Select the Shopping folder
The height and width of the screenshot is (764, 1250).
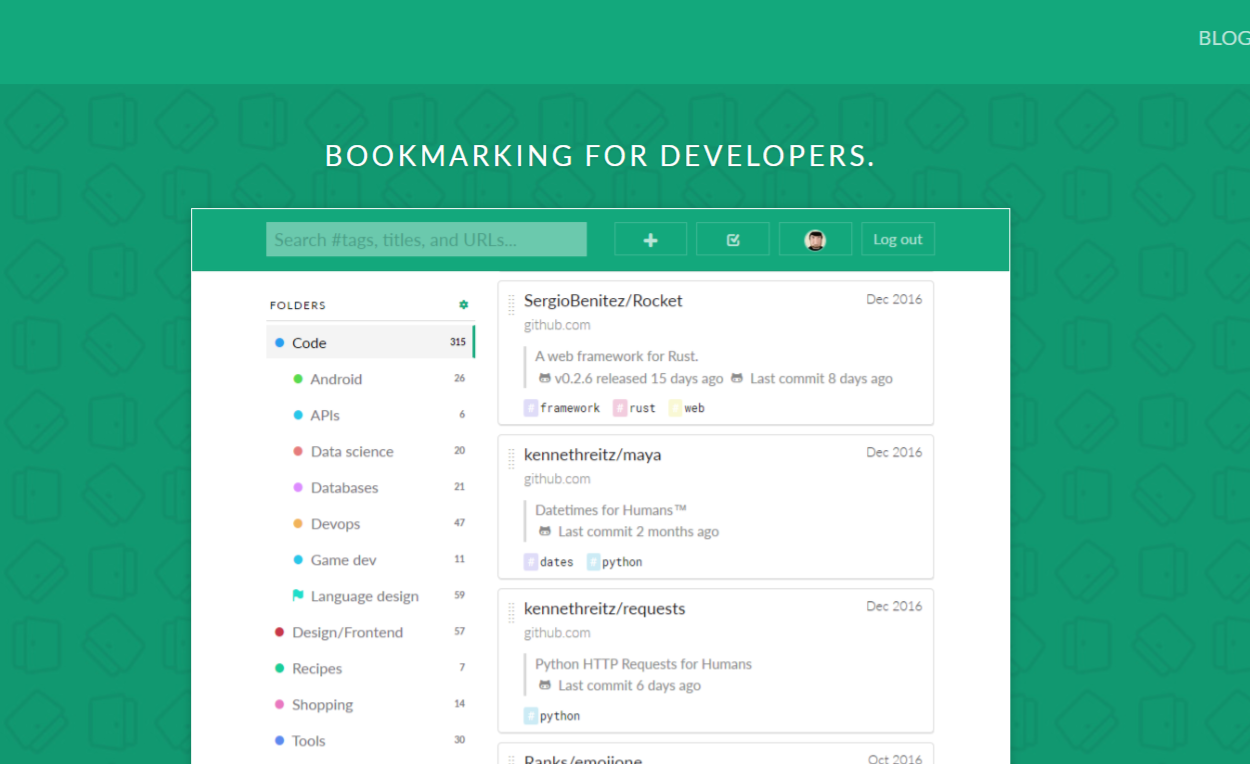(x=324, y=704)
